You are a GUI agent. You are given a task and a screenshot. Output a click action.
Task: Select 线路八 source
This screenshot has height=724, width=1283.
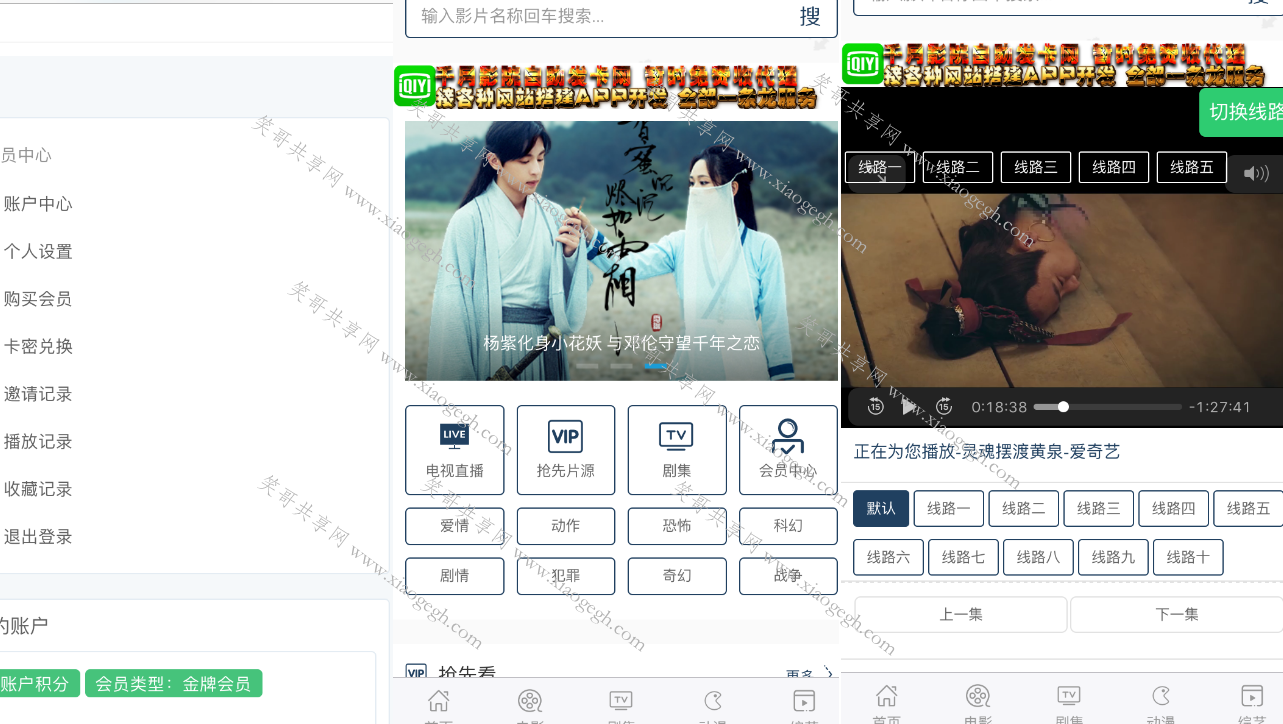pyautogui.click(x=1038, y=557)
